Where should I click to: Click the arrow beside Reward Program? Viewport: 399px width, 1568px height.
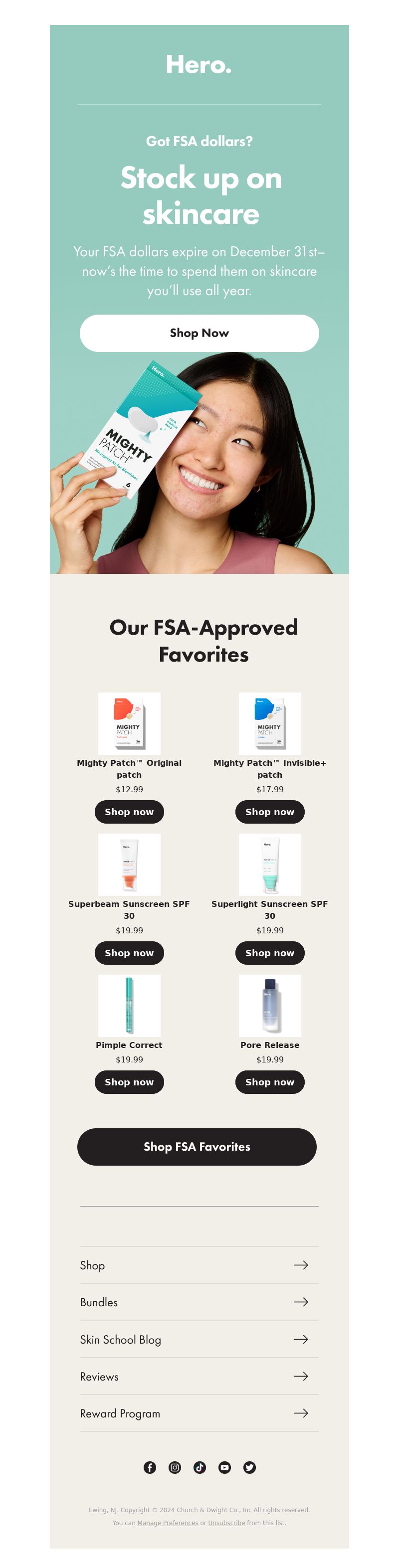click(301, 1413)
